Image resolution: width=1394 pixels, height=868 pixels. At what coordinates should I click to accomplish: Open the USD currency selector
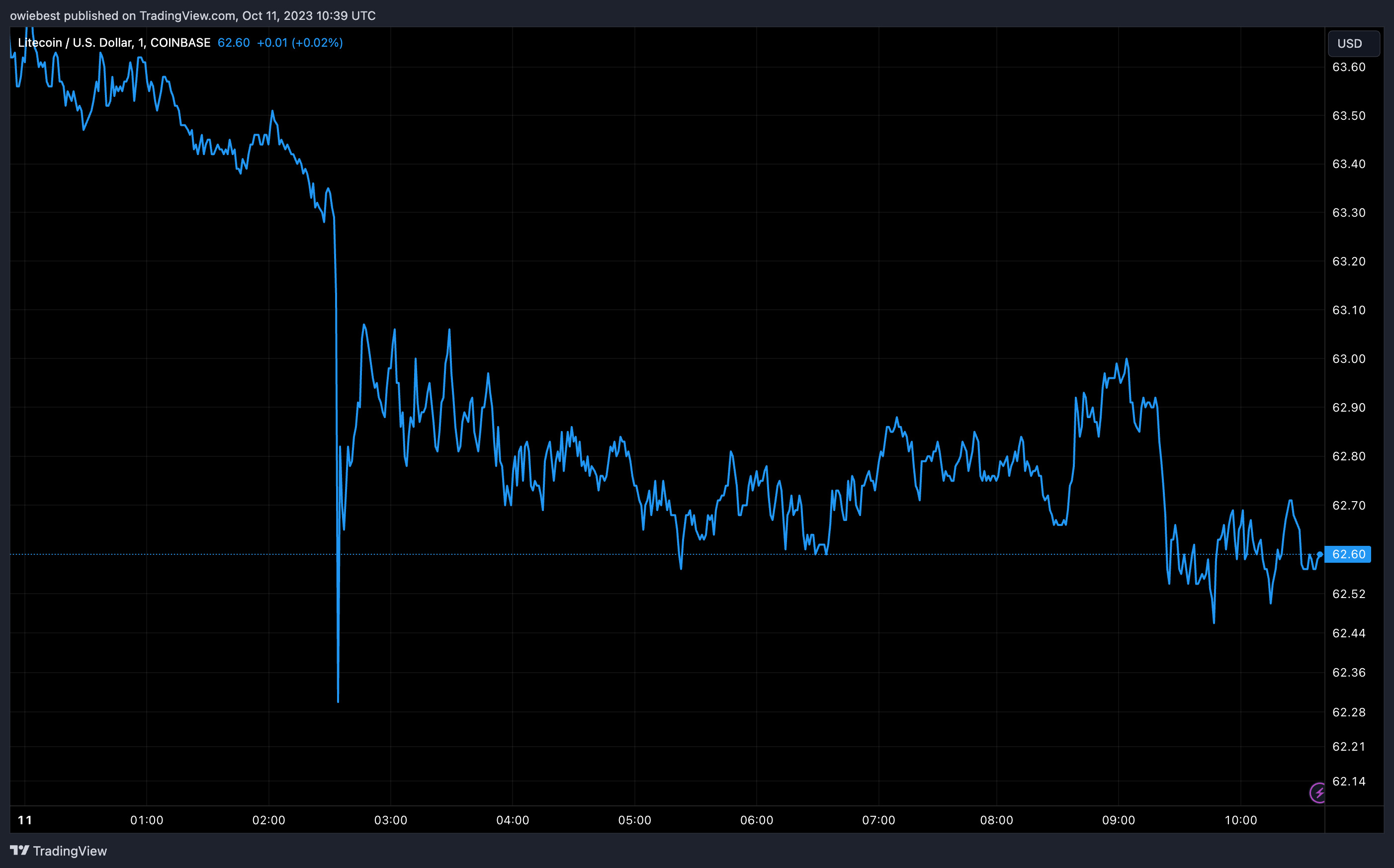coord(1354,44)
